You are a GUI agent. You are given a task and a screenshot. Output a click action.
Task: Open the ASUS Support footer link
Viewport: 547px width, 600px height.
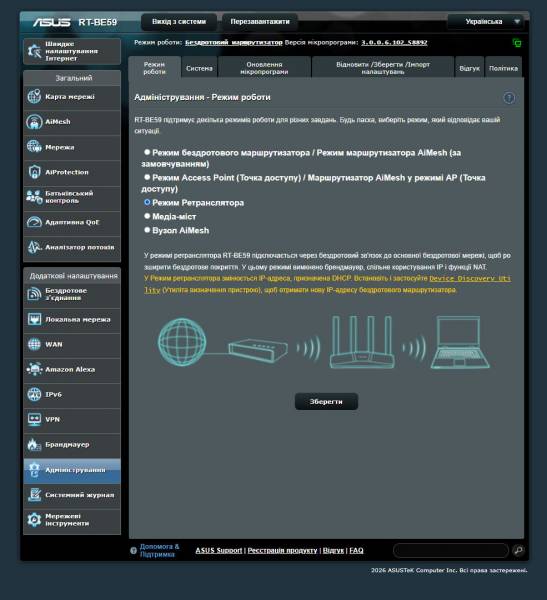[x=219, y=550]
